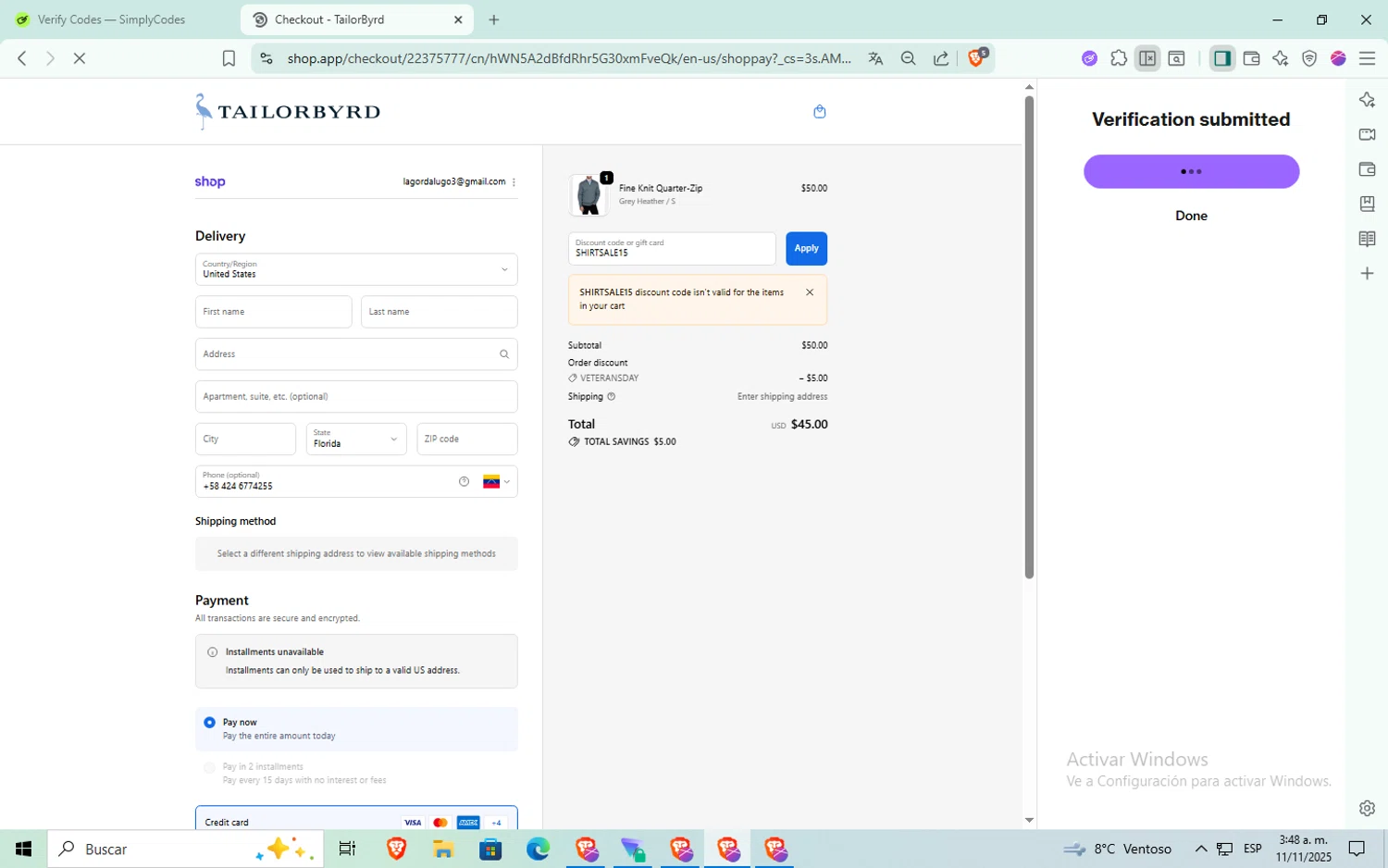Focus the Apartment, suite optional field

(356, 396)
